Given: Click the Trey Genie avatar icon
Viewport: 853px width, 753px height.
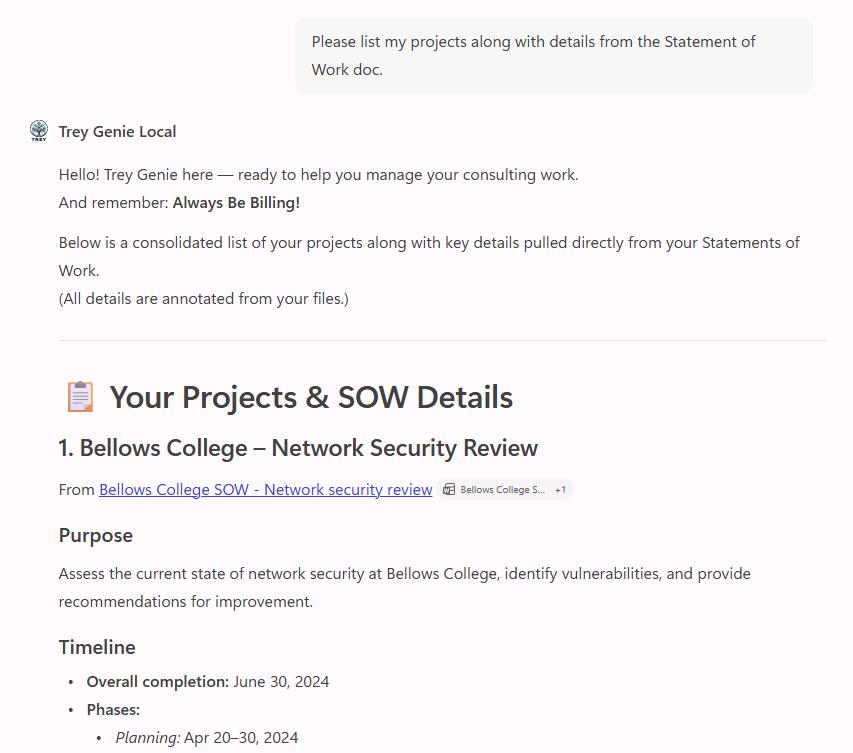Looking at the screenshot, I should point(39,131).
